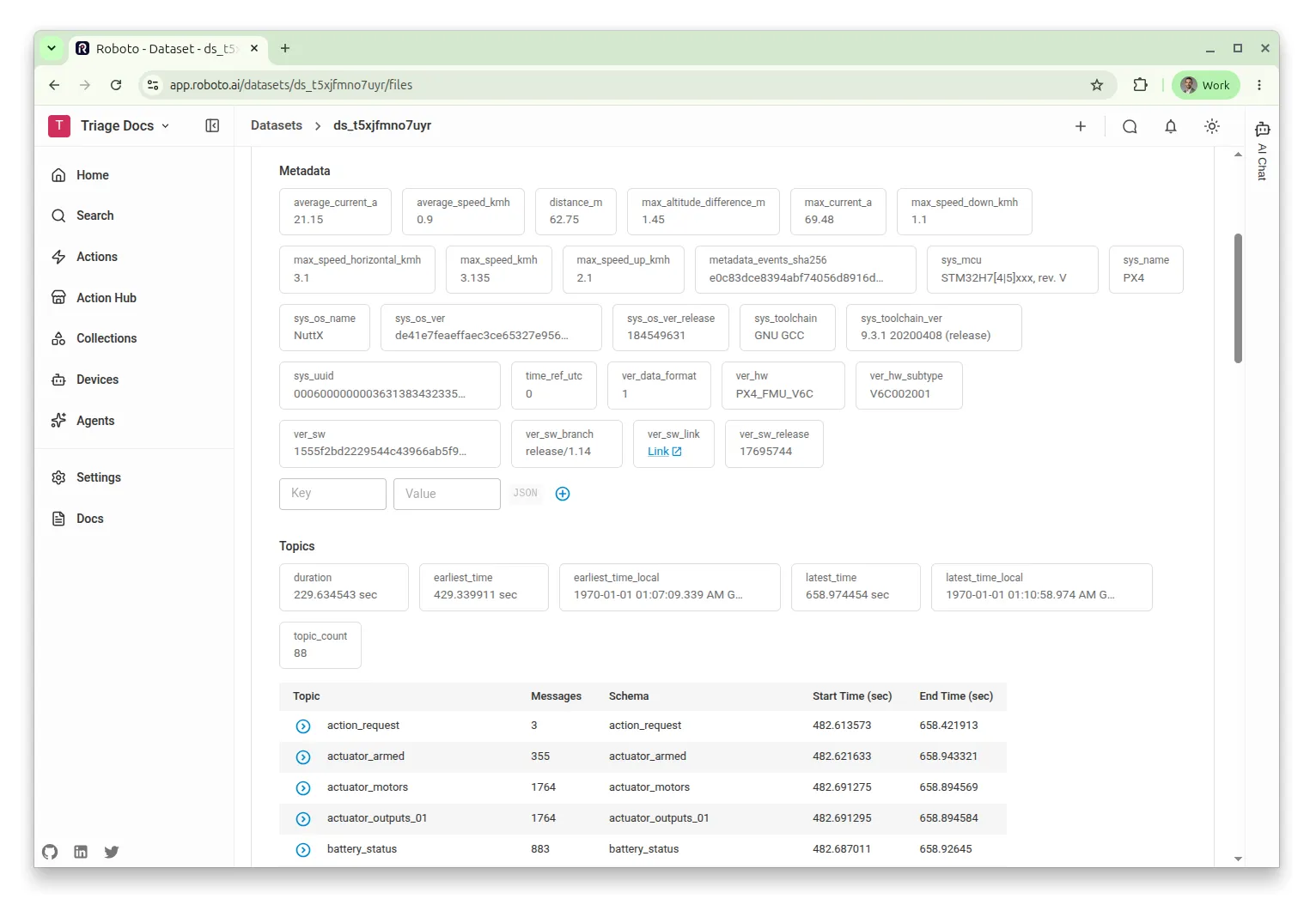Reload the page

tap(116, 85)
